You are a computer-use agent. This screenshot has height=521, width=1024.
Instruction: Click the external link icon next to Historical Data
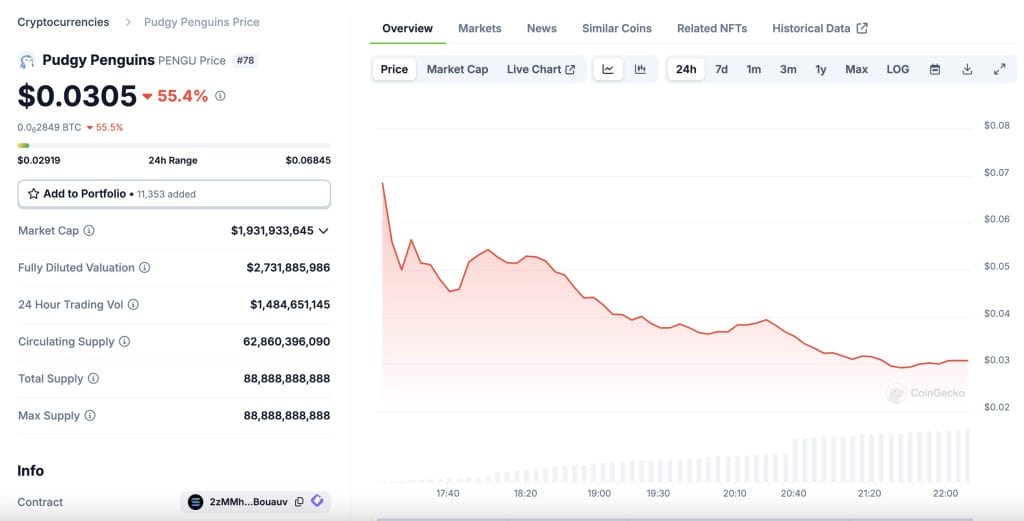[862, 28]
